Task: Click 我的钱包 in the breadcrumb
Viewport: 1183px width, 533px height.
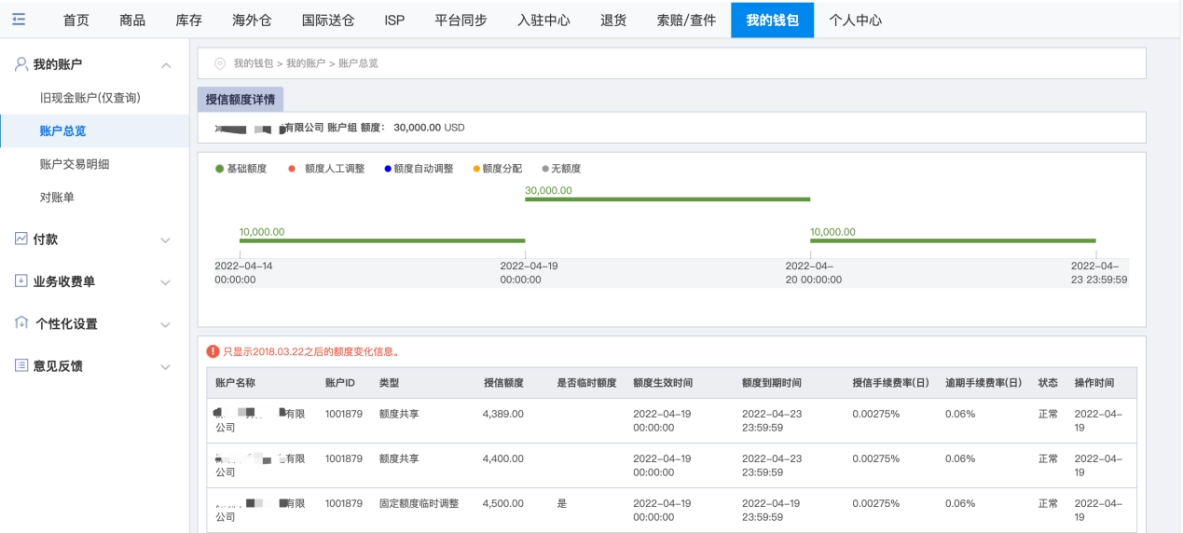Action: (254, 63)
